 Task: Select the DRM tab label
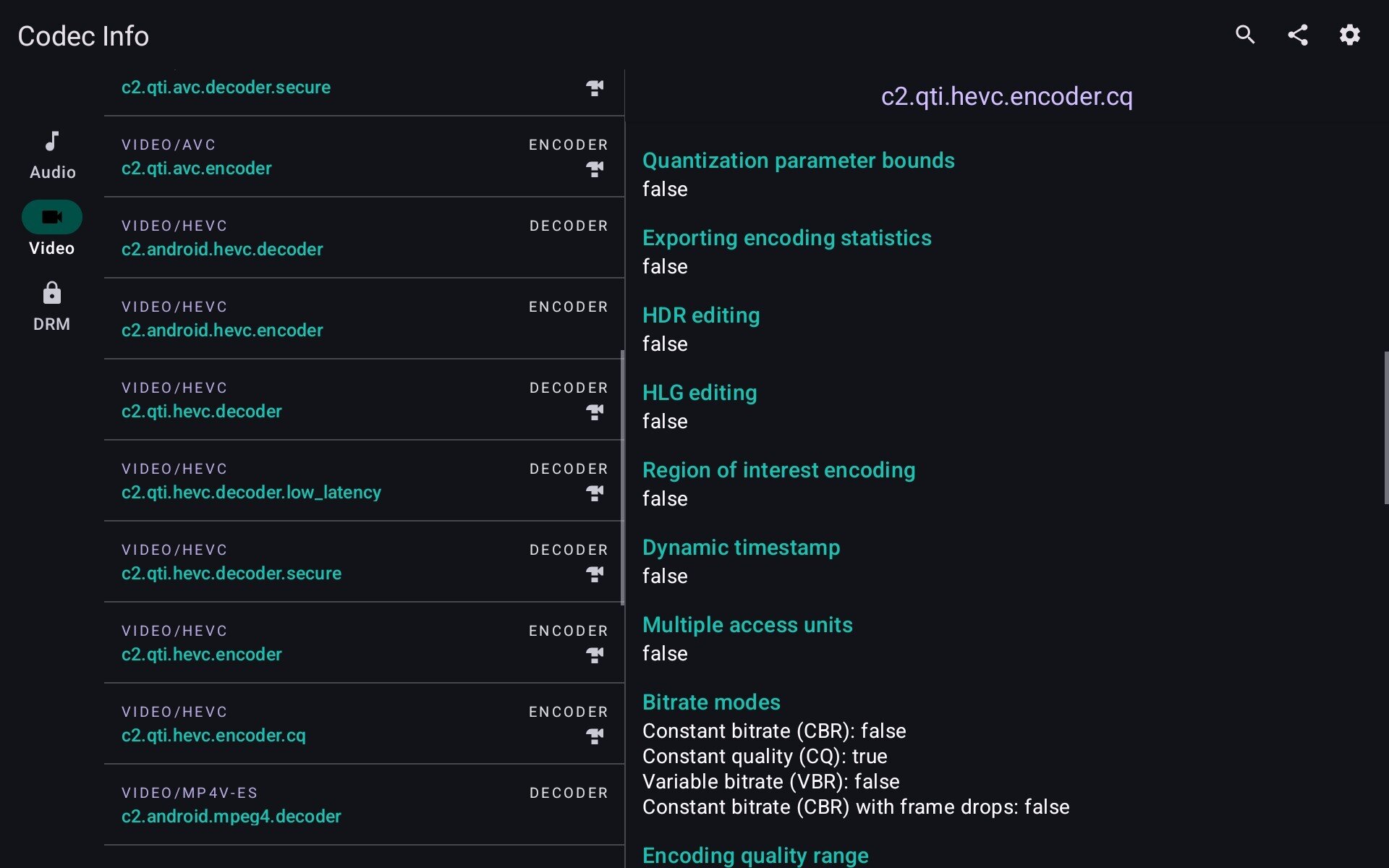tap(52, 324)
